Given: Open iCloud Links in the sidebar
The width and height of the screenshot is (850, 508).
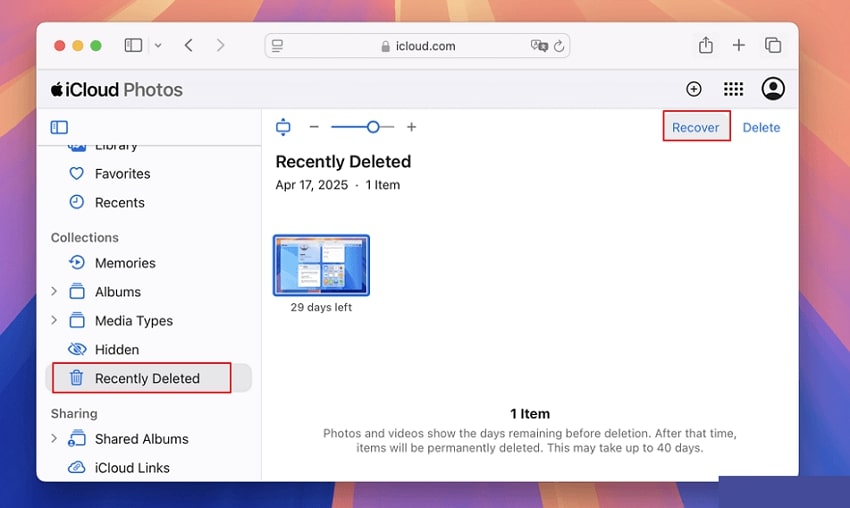Looking at the screenshot, I should point(132,468).
